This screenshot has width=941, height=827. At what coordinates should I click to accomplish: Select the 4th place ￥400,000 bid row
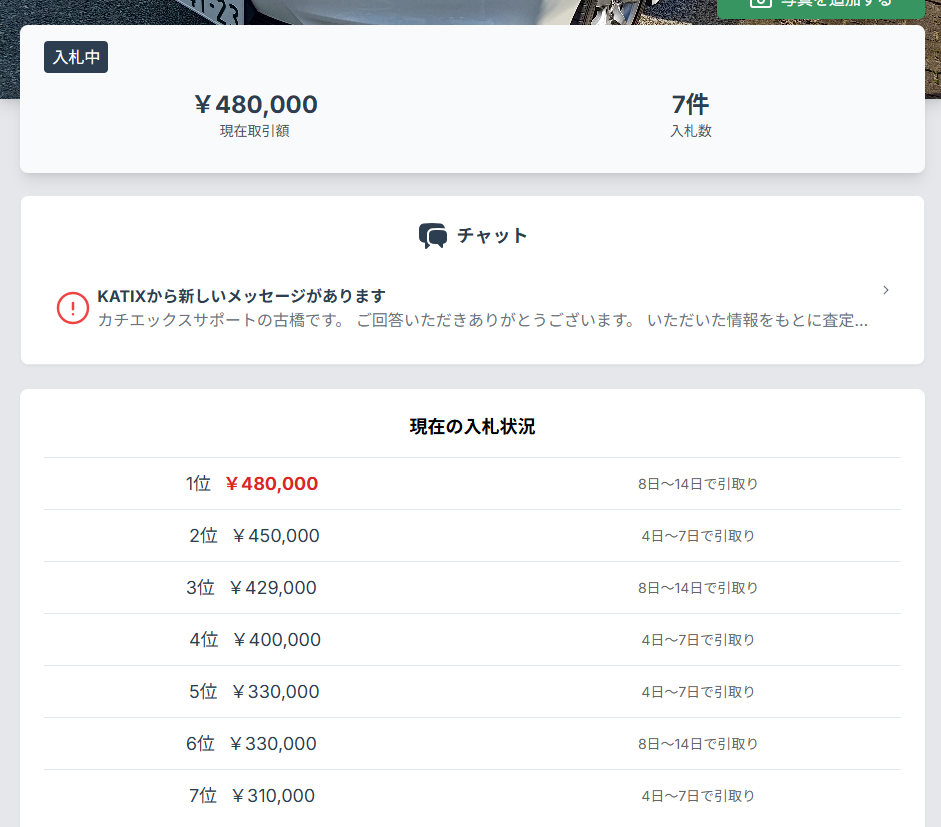(472, 640)
